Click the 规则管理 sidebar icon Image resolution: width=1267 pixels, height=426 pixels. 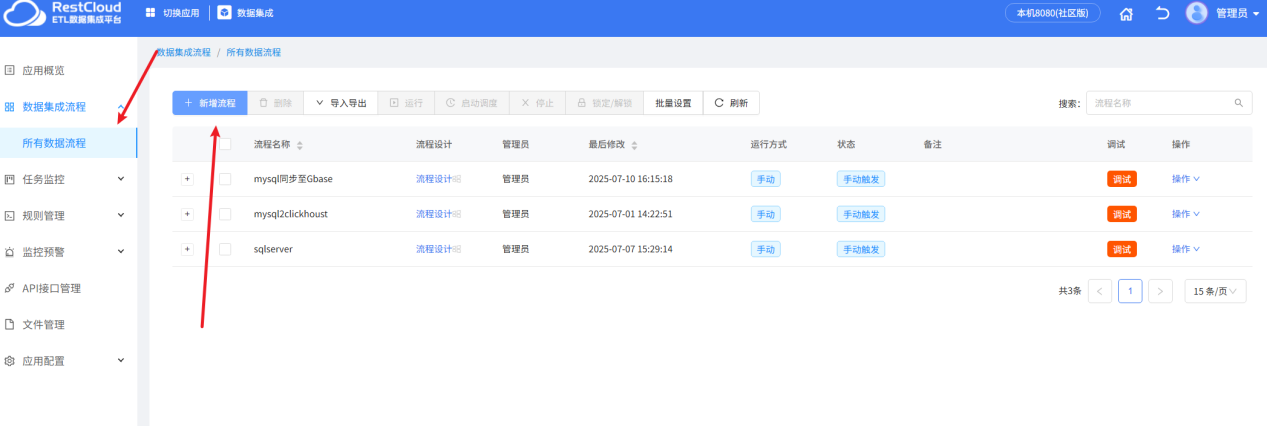tap(10, 216)
